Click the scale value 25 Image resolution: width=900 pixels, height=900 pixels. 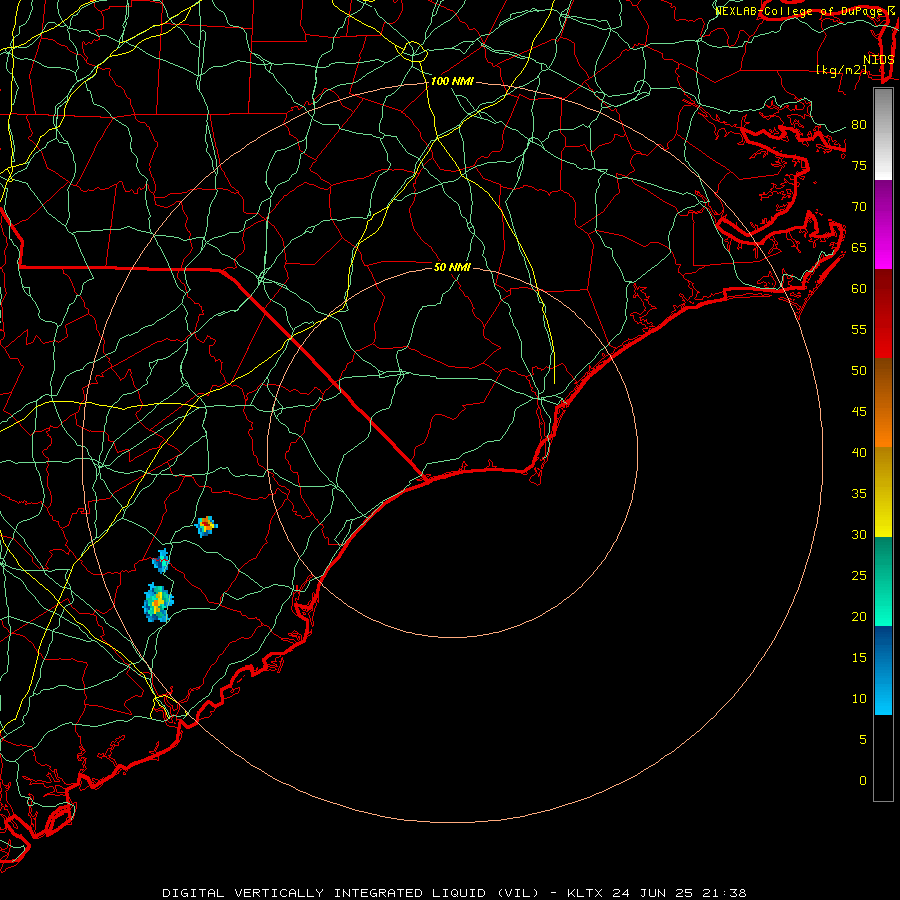pyautogui.click(x=859, y=576)
